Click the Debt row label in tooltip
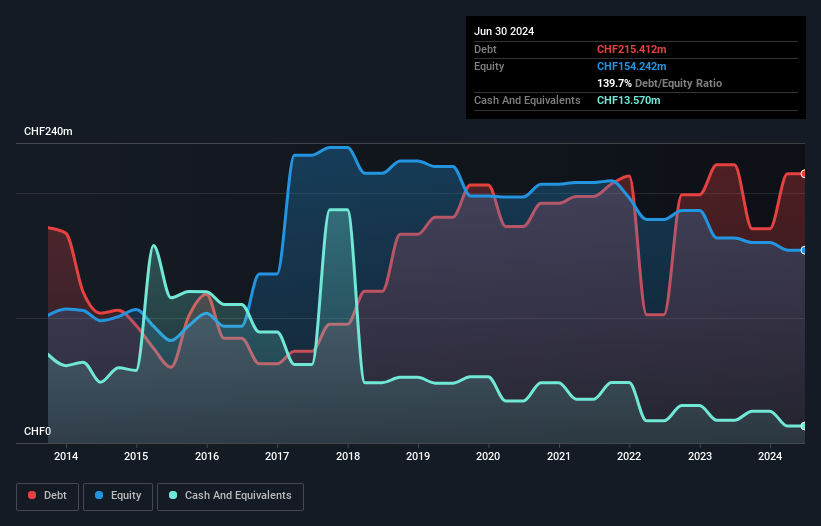The width and height of the screenshot is (821, 526). click(x=485, y=49)
